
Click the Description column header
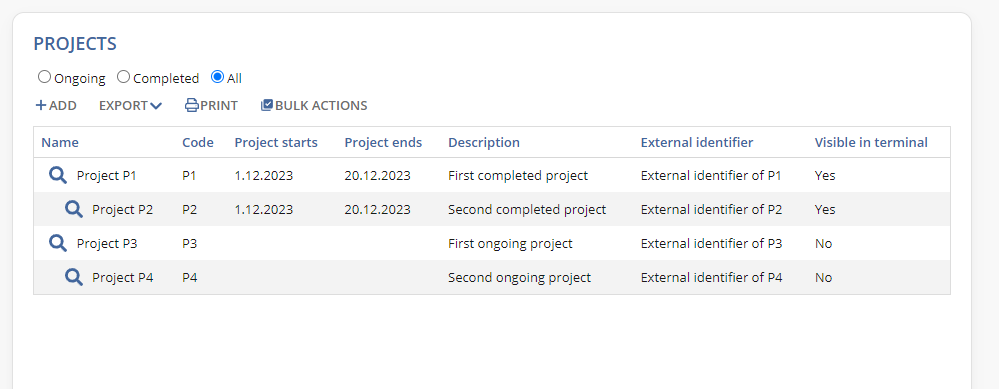pos(484,143)
